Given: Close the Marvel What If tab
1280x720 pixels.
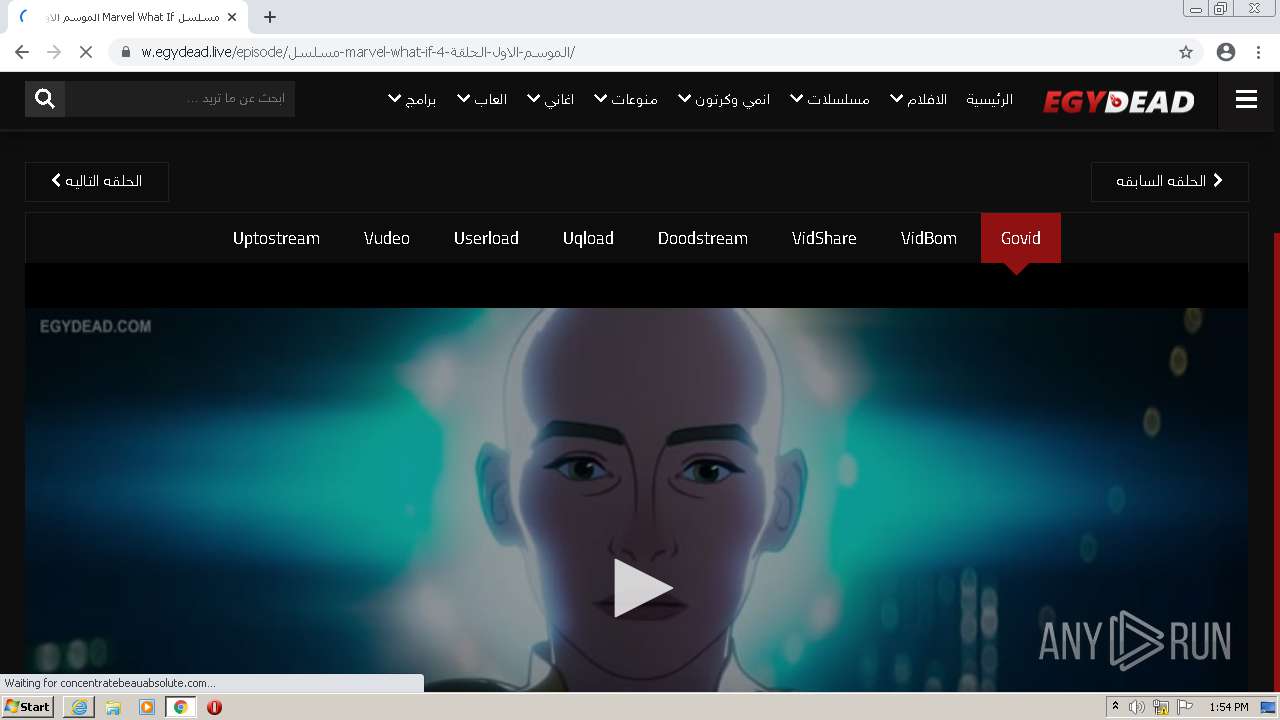Looking at the screenshot, I should pyautogui.click(x=232, y=17).
